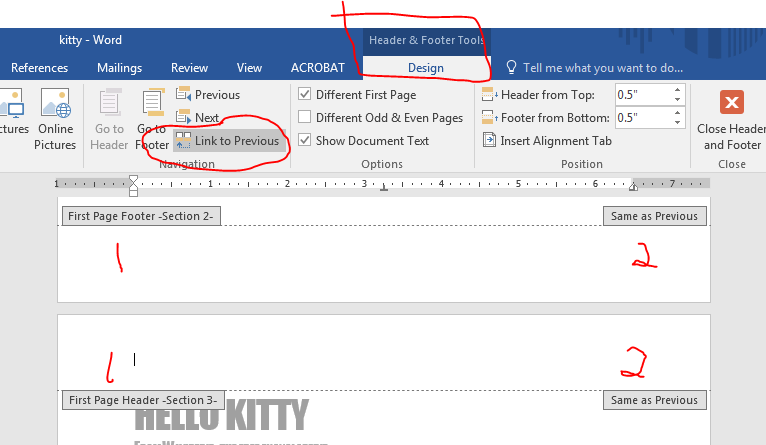Image resolution: width=766 pixels, height=445 pixels.
Task: Open the Mailings ribbon tab
Action: (x=119, y=68)
